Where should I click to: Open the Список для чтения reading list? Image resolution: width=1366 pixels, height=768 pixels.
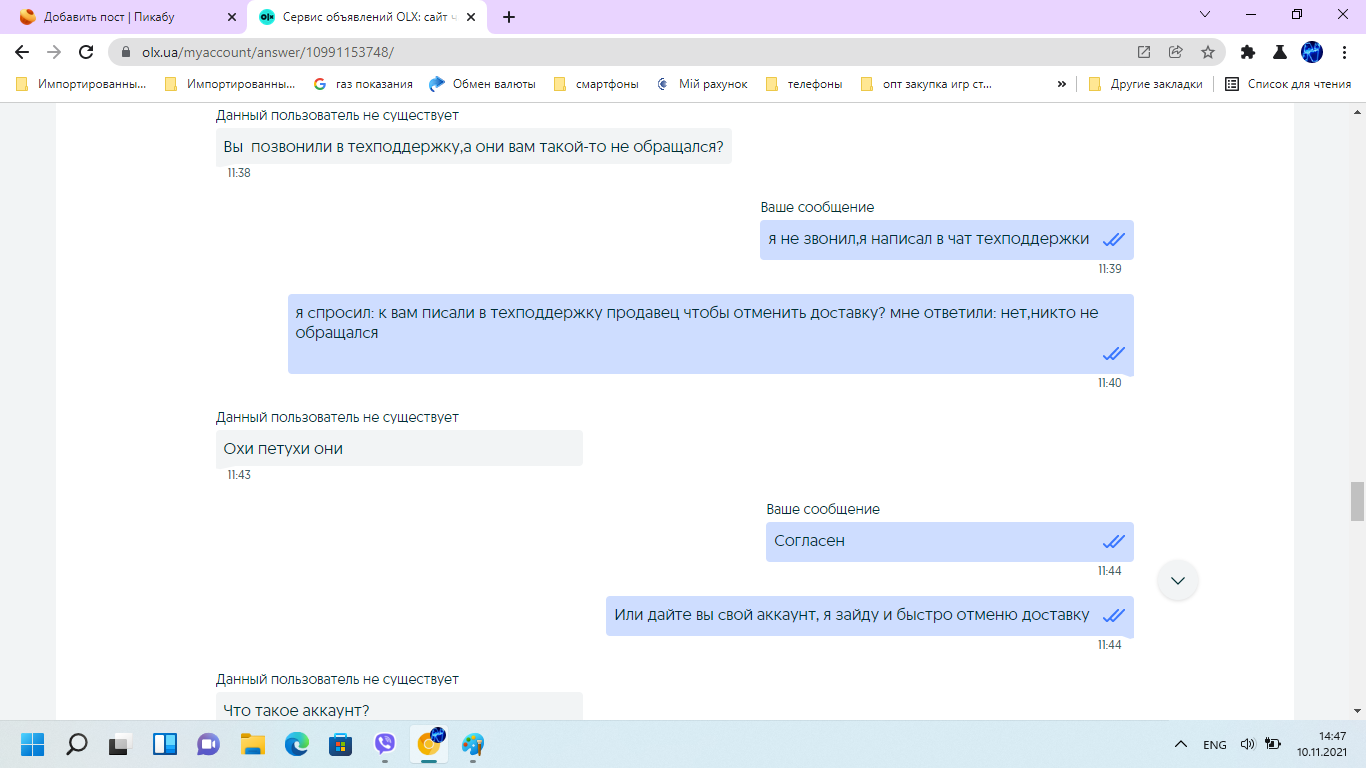click(1288, 84)
